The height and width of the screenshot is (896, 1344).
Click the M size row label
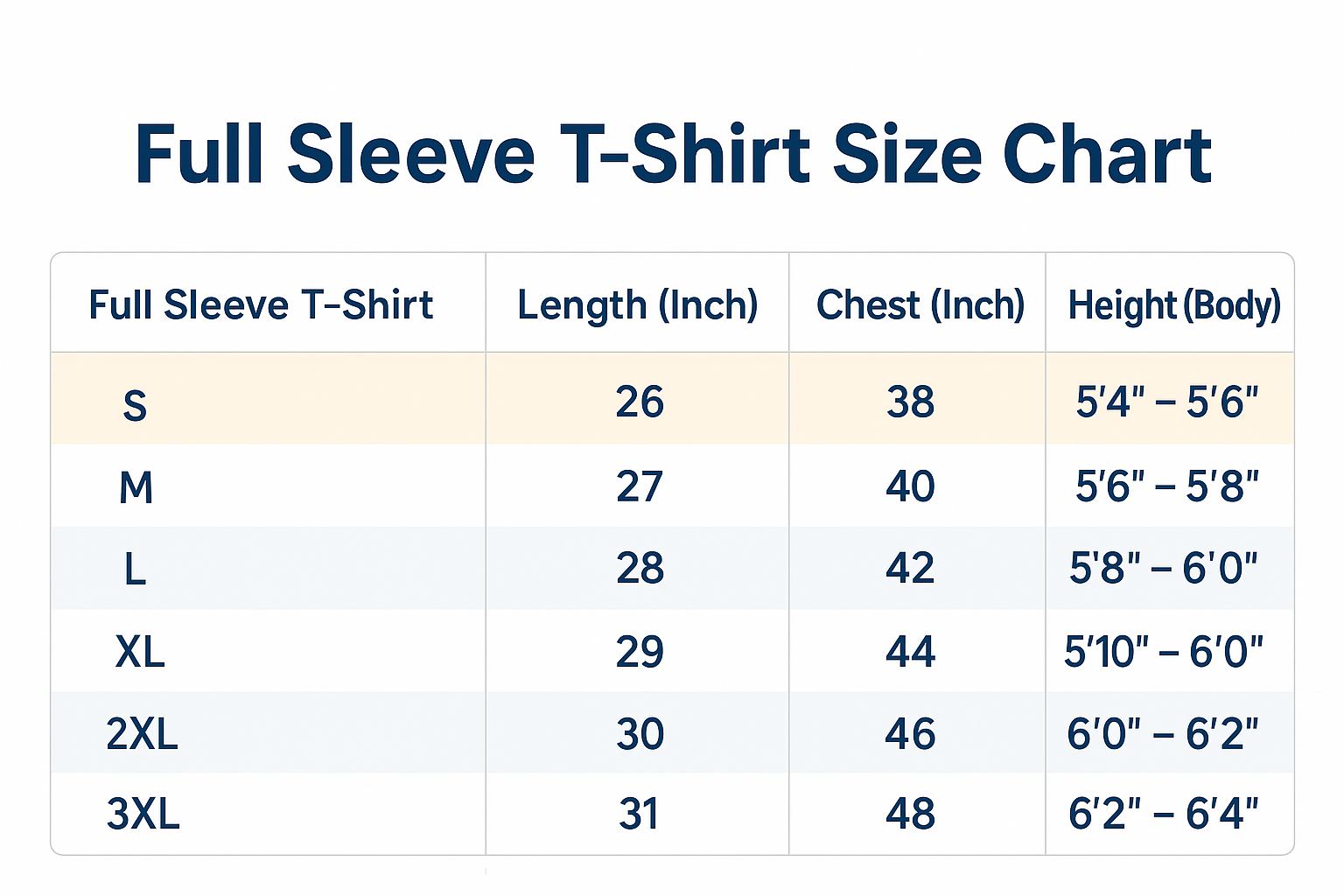(x=136, y=487)
